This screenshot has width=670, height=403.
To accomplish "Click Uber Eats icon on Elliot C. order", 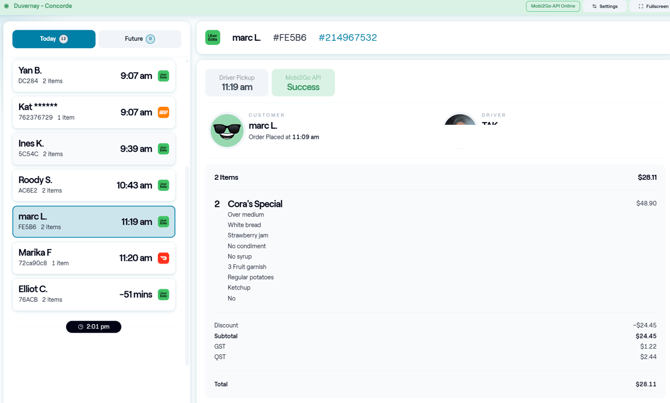I will point(164,294).
